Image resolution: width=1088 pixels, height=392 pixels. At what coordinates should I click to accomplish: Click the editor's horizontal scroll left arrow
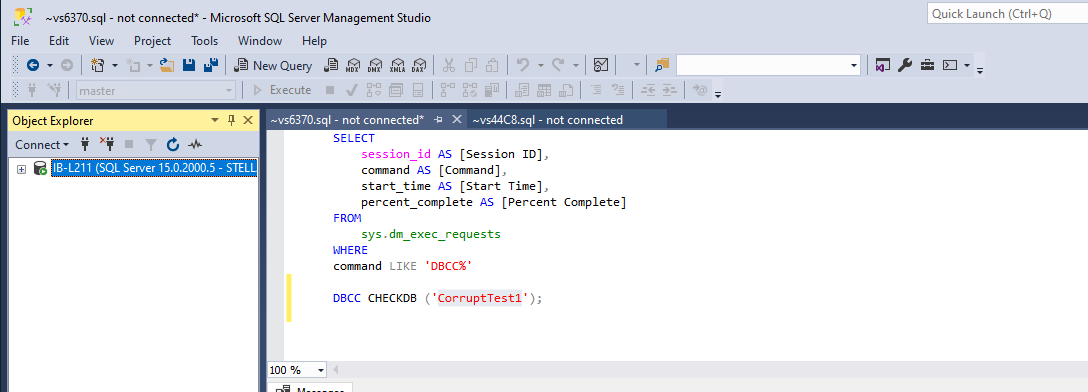336,370
